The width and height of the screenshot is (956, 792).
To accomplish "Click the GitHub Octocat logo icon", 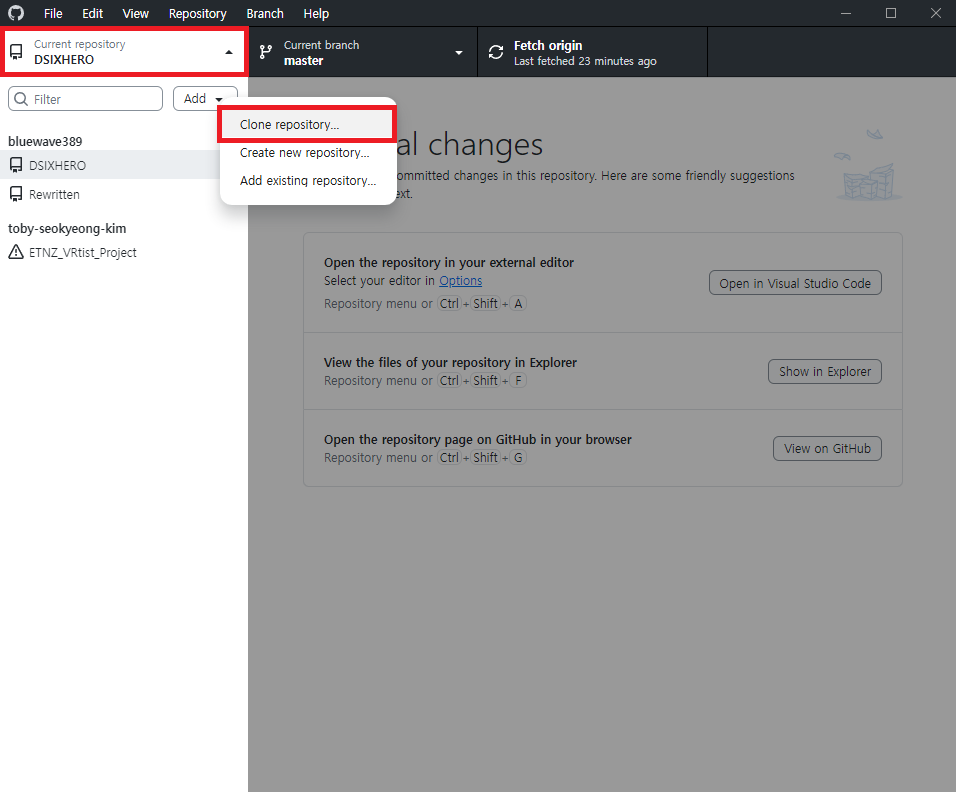I will pyautogui.click(x=16, y=13).
